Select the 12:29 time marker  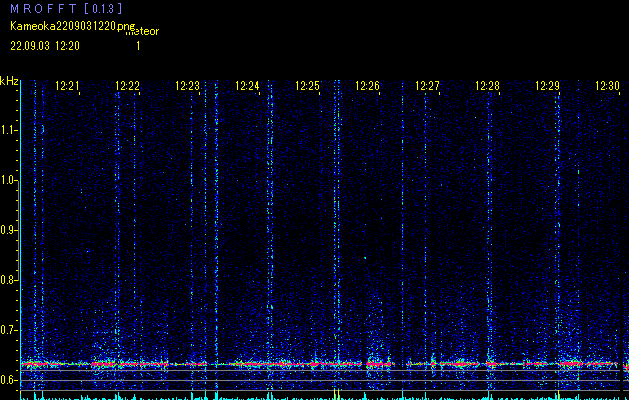tap(547, 86)
